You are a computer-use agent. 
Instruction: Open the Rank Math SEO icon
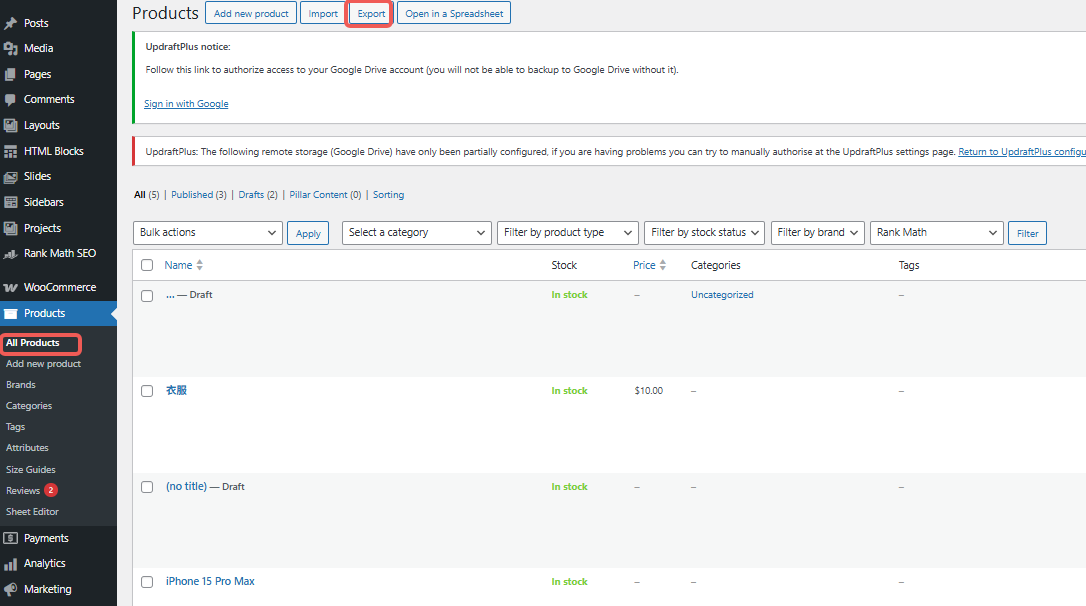pyautogui.click(x=13, y=253)
